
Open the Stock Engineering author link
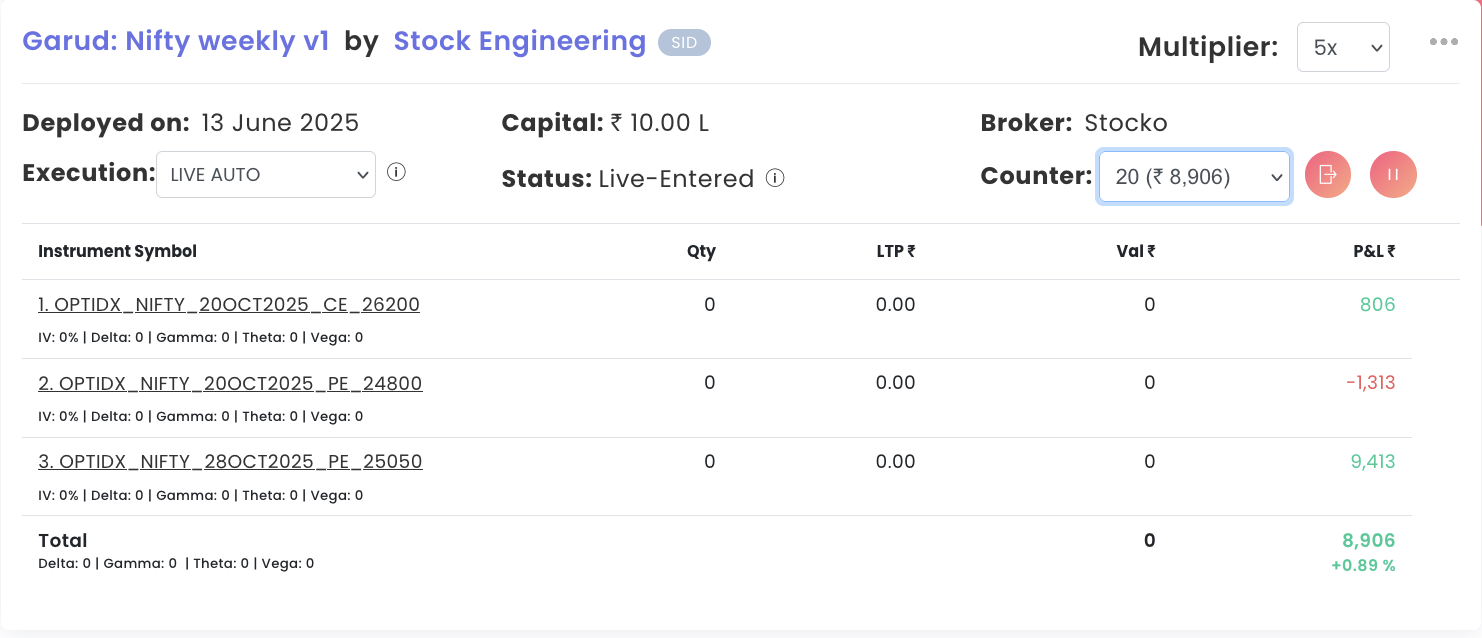(x=520, y=41)
